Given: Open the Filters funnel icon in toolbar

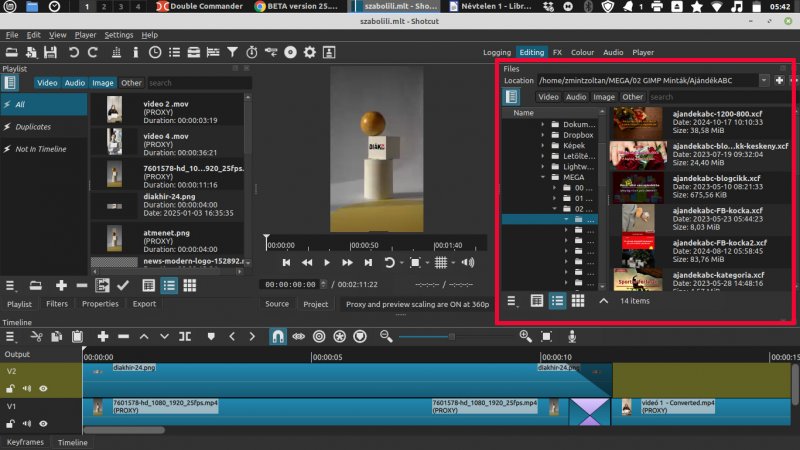Looking at the screenshot, I should coord(232,52).
